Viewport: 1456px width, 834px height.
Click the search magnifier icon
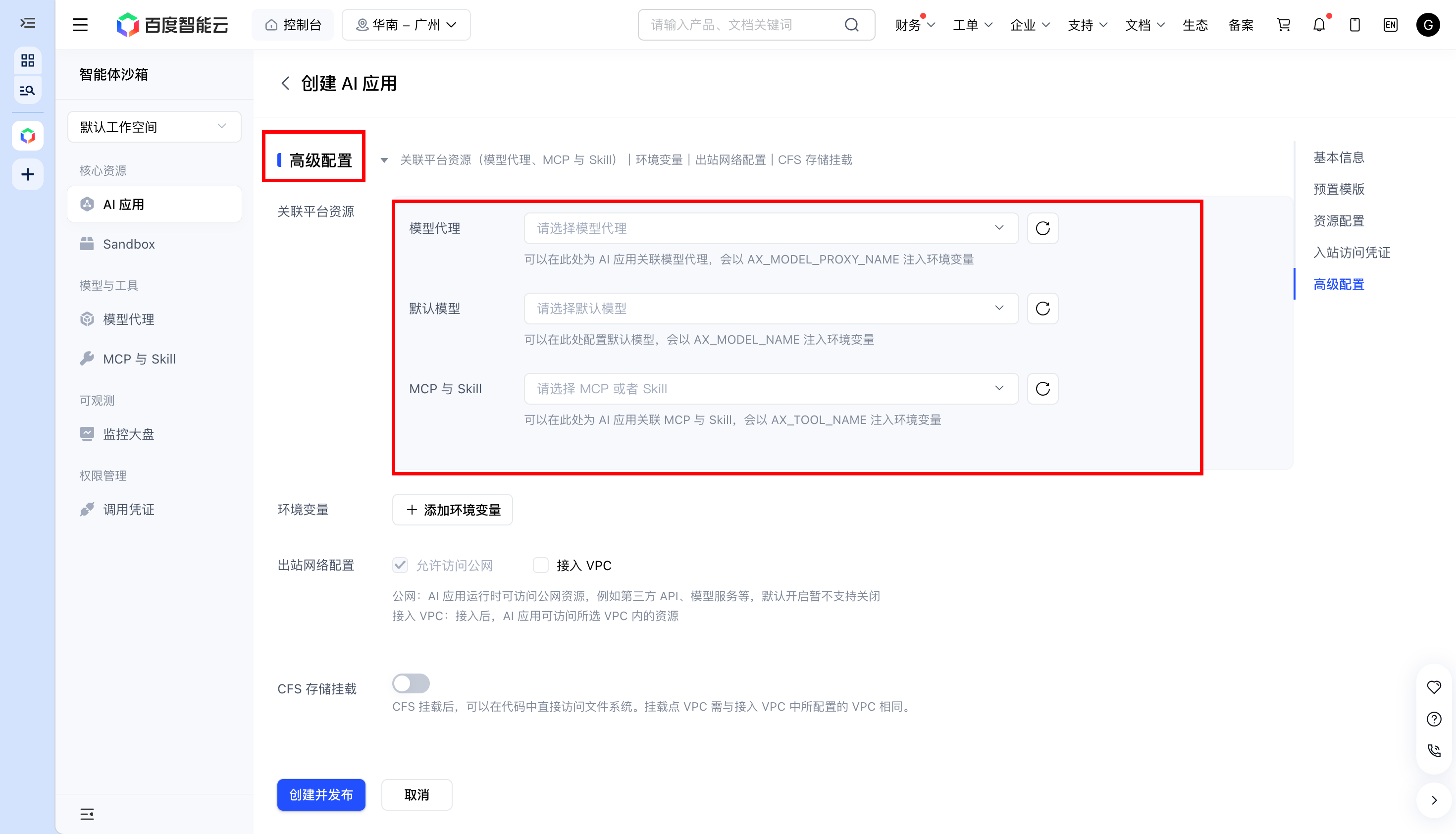[x=852, y=25]
